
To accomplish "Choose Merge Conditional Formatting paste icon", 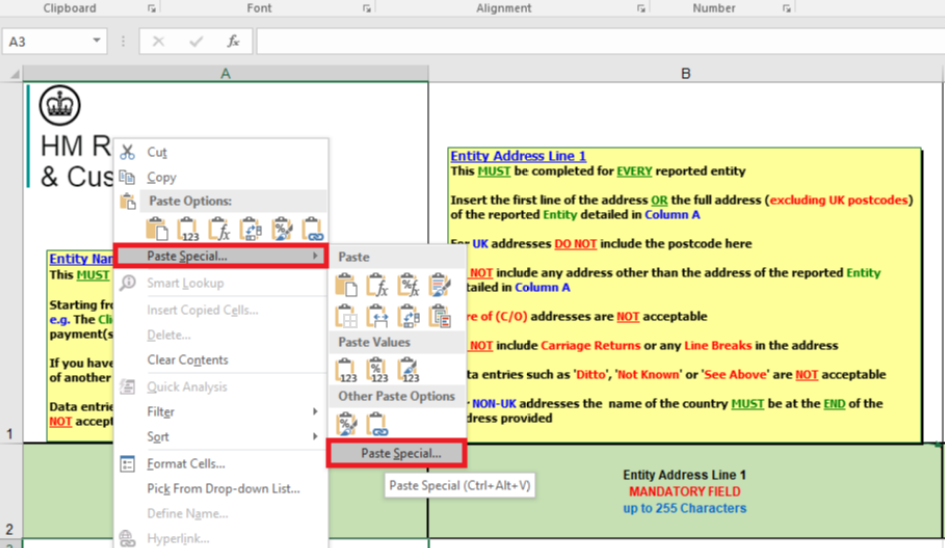I will (440, 316).
